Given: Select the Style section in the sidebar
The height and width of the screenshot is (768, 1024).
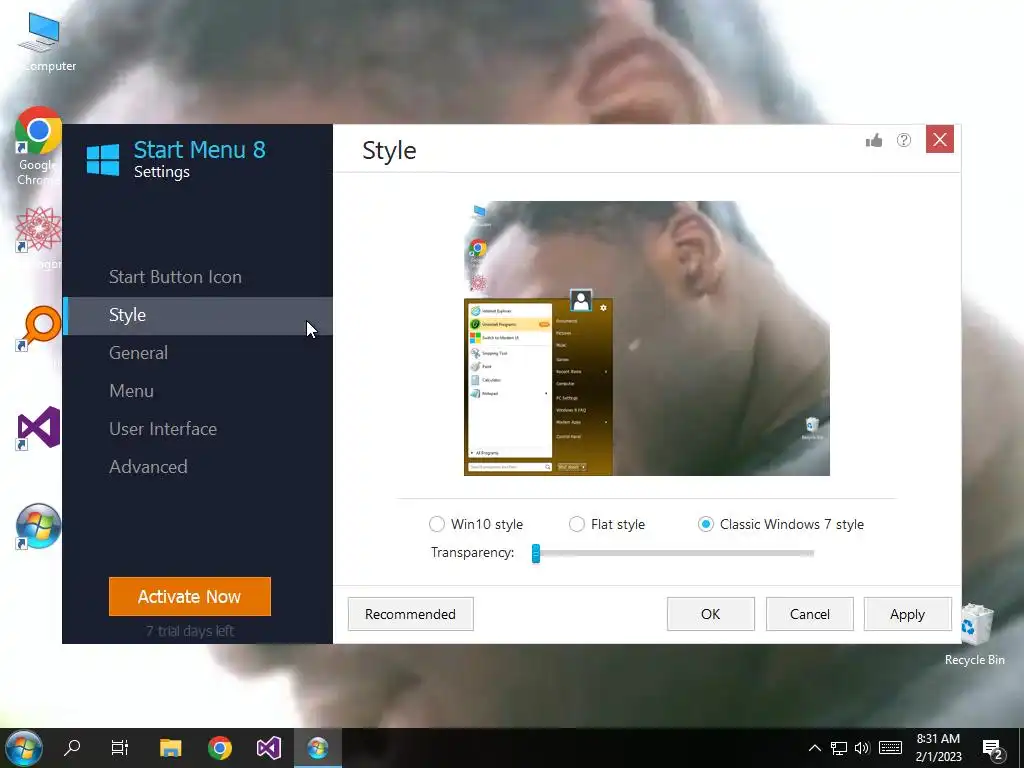Looking at the screenshot, I should pos(197,315).
